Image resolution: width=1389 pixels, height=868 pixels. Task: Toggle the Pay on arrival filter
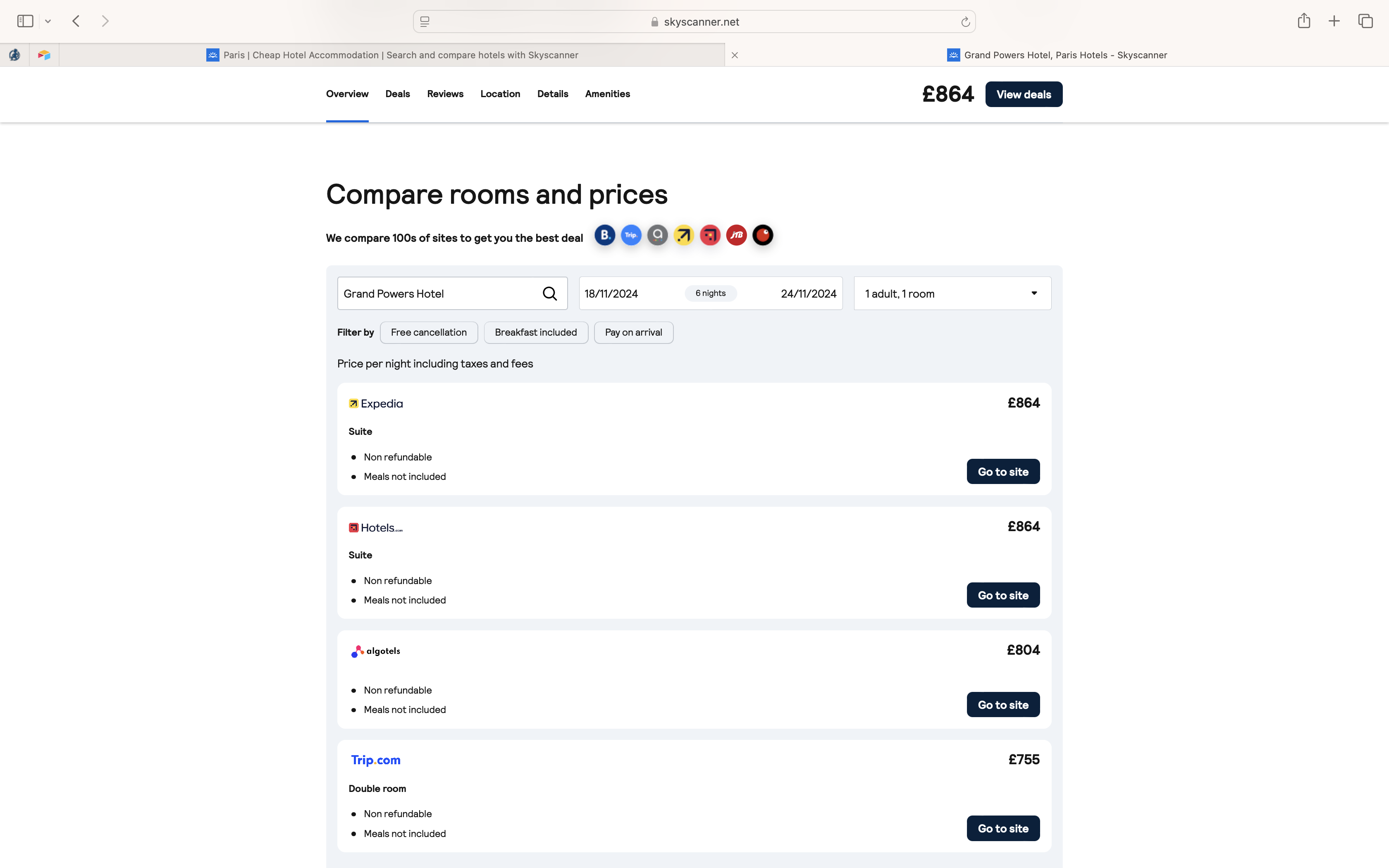[x=633, y=332]
